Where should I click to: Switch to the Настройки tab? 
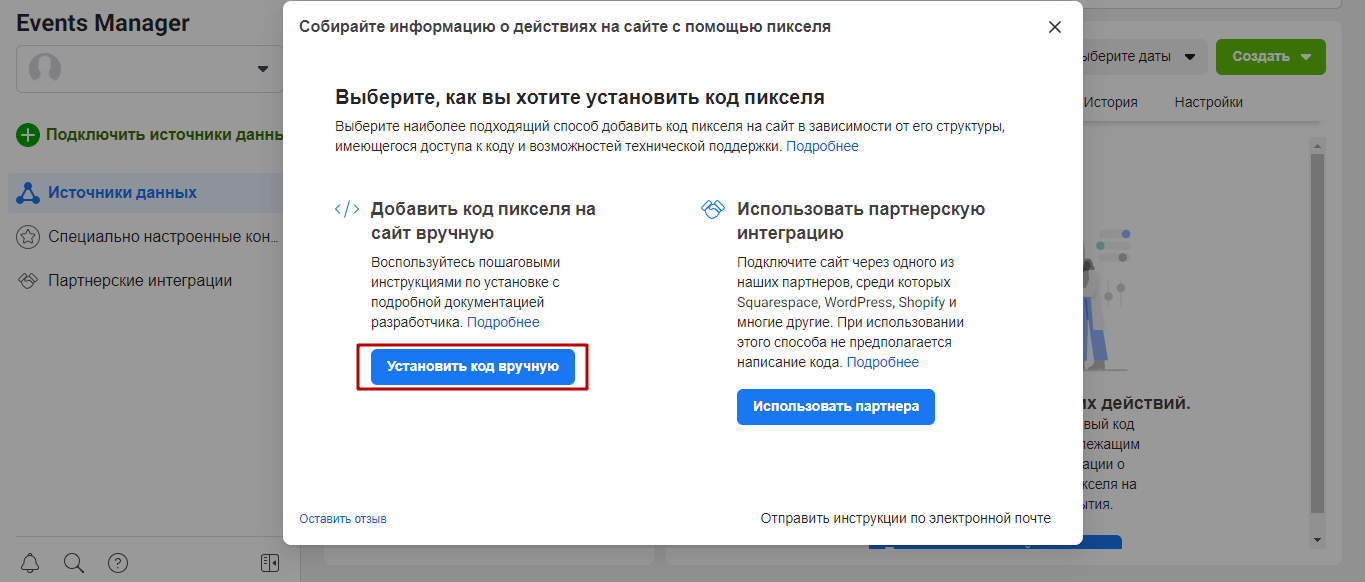pos(1208,102)
